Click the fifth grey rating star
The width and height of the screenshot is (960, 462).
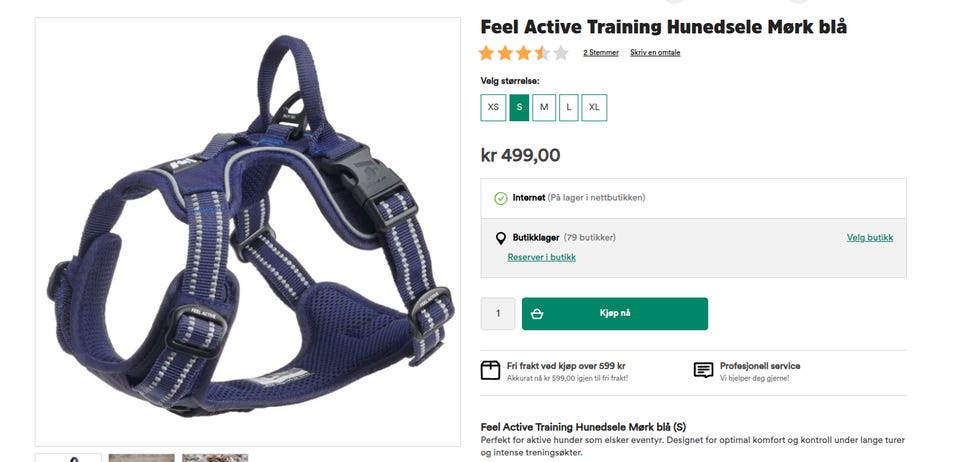click(561, 53)
